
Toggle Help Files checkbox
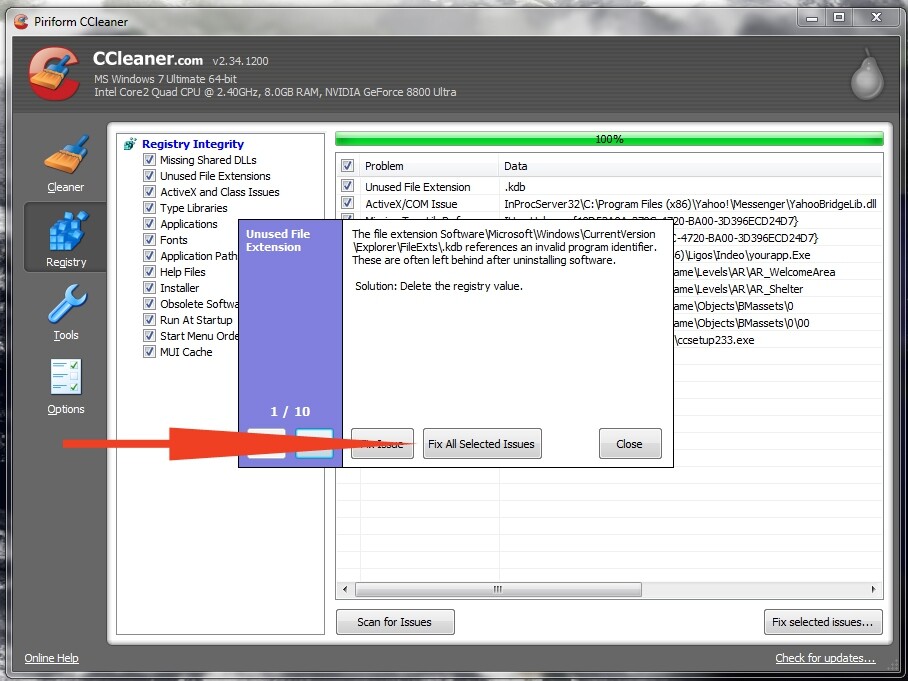[x=149, y=272]
